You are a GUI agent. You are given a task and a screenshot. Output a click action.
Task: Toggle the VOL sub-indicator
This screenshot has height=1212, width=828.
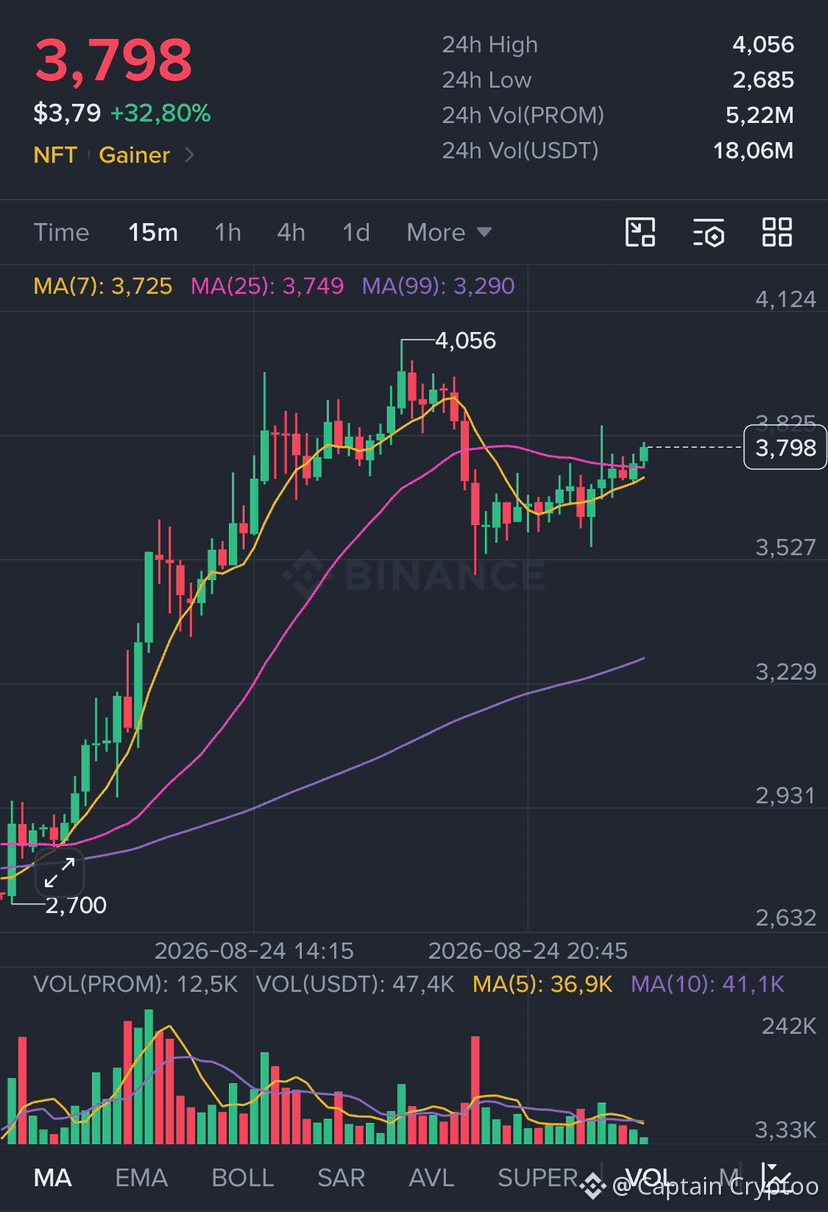tap(649, 1178)
